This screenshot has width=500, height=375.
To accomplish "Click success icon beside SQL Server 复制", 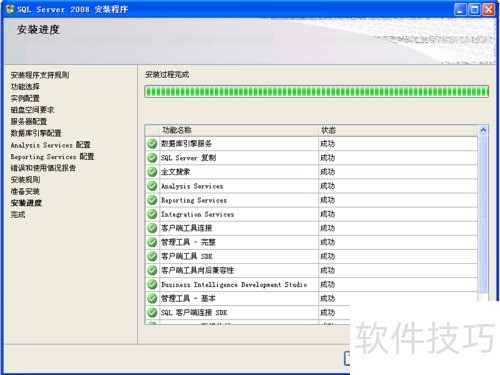I will 152,158.
